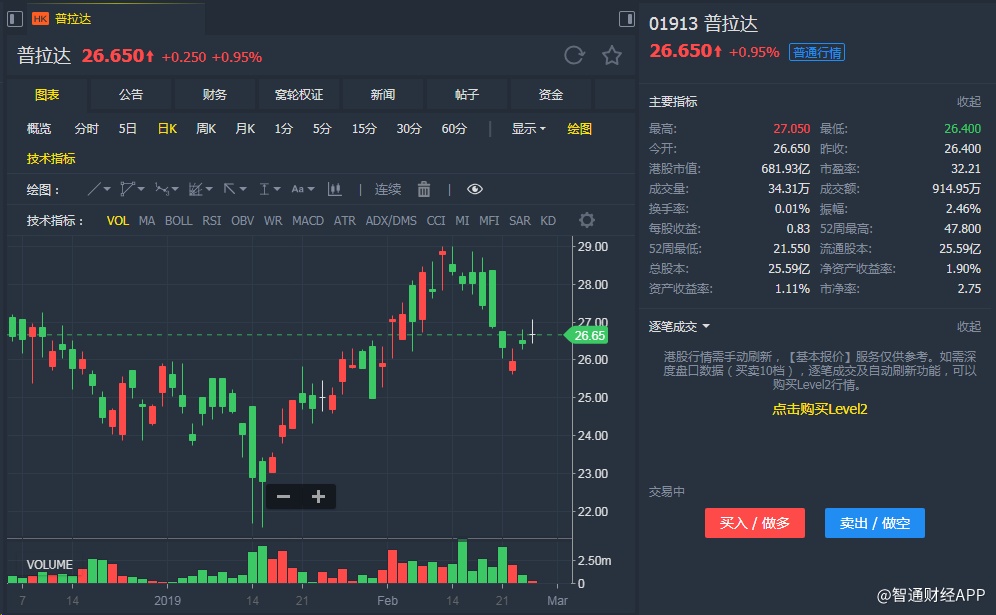The width and height of the screenshot is (996, 615).
Task: Click the 买入 / 做多 button
Action: 755,523
